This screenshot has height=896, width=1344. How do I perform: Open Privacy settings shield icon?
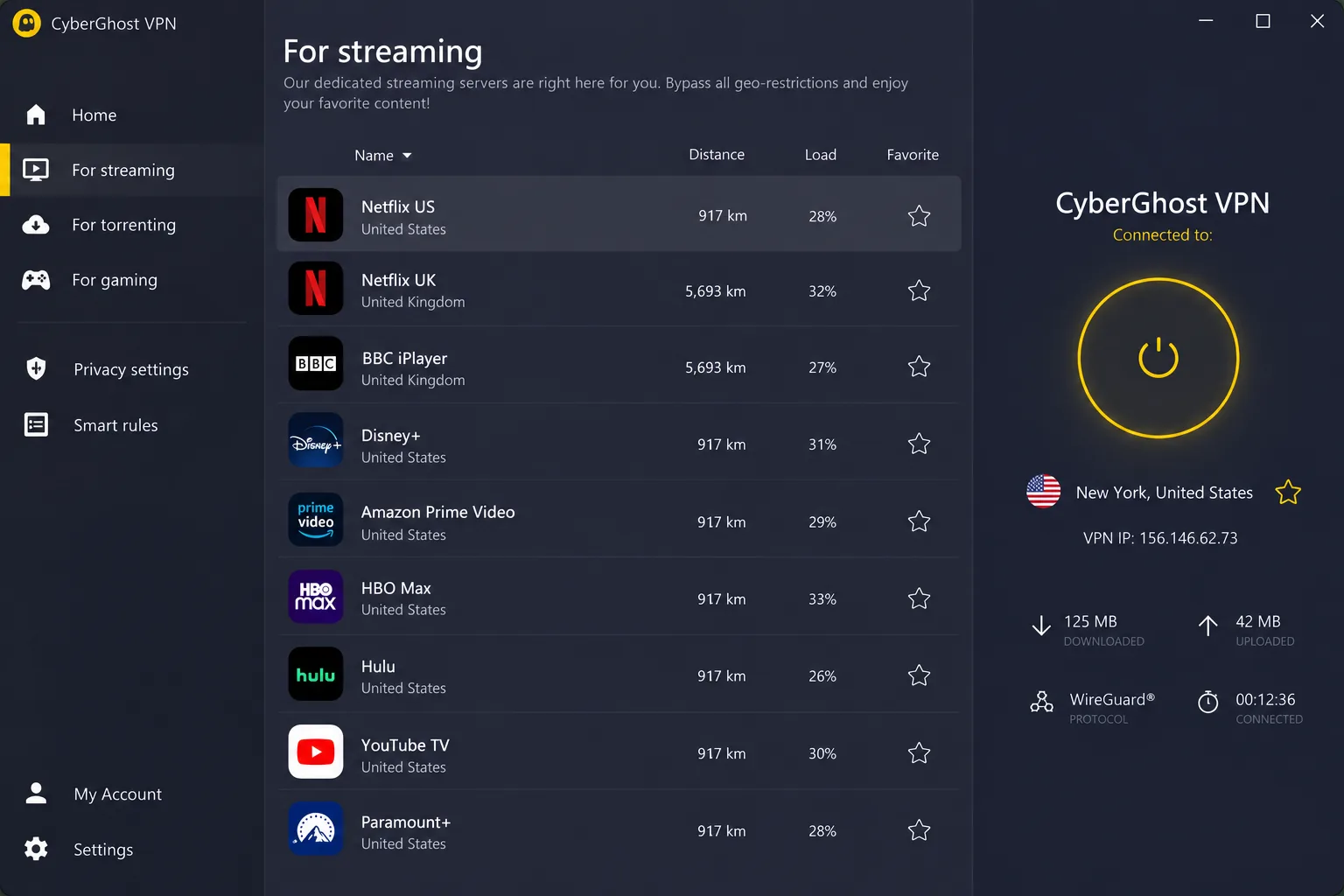pos(36,368)
